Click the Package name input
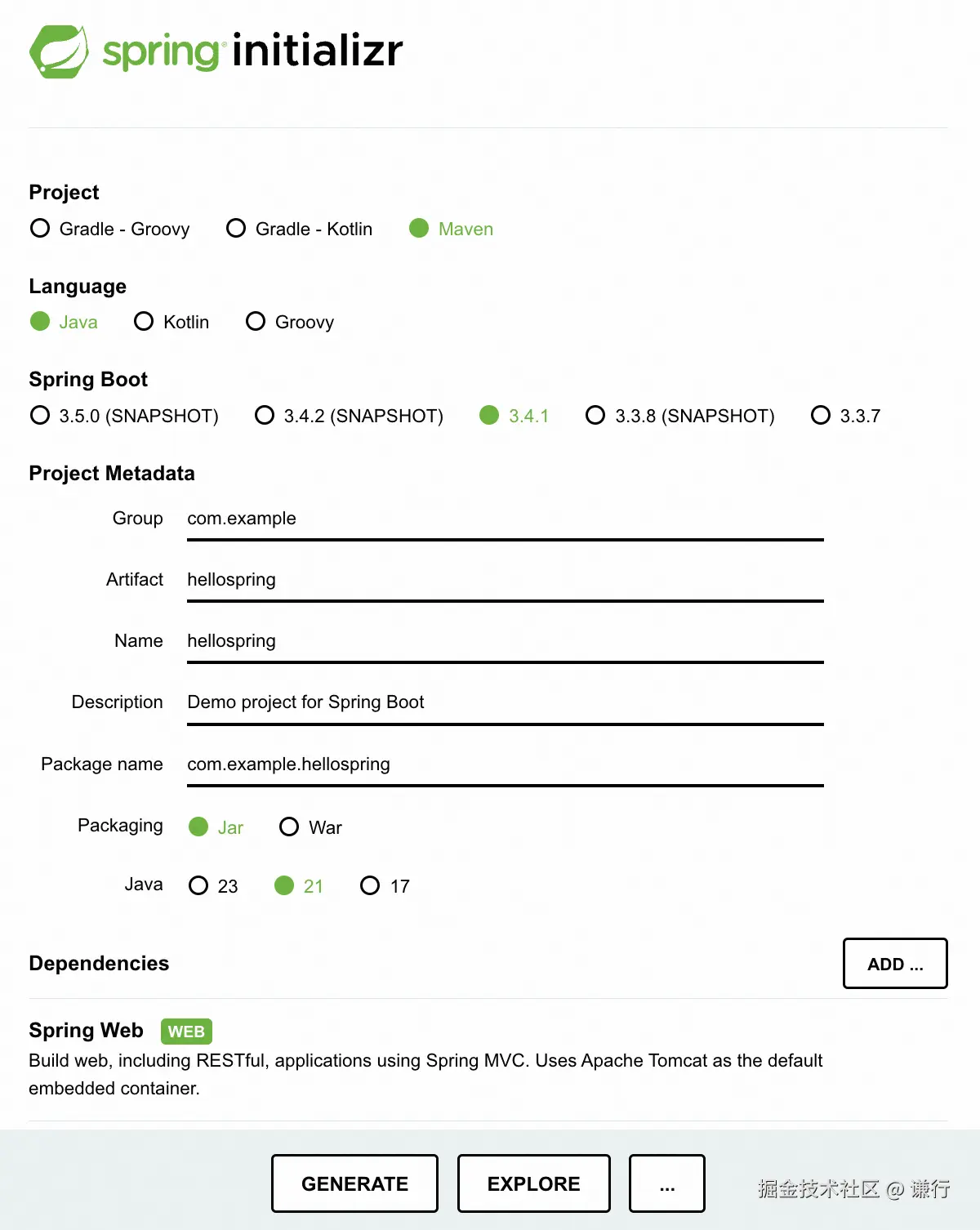 tap(505, 765)
